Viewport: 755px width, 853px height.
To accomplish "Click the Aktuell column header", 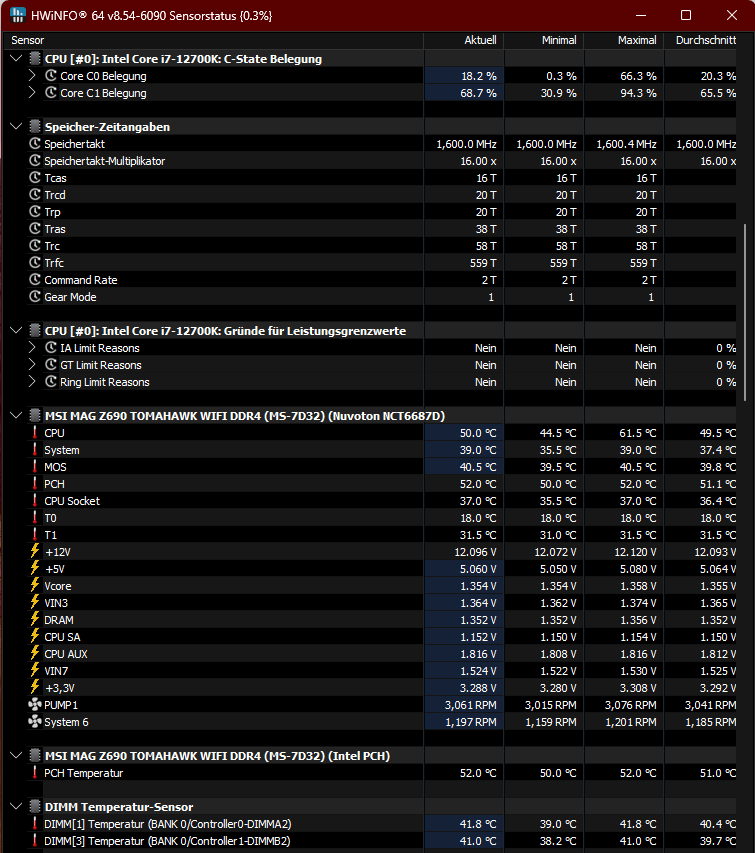I will tap(464, 40).
